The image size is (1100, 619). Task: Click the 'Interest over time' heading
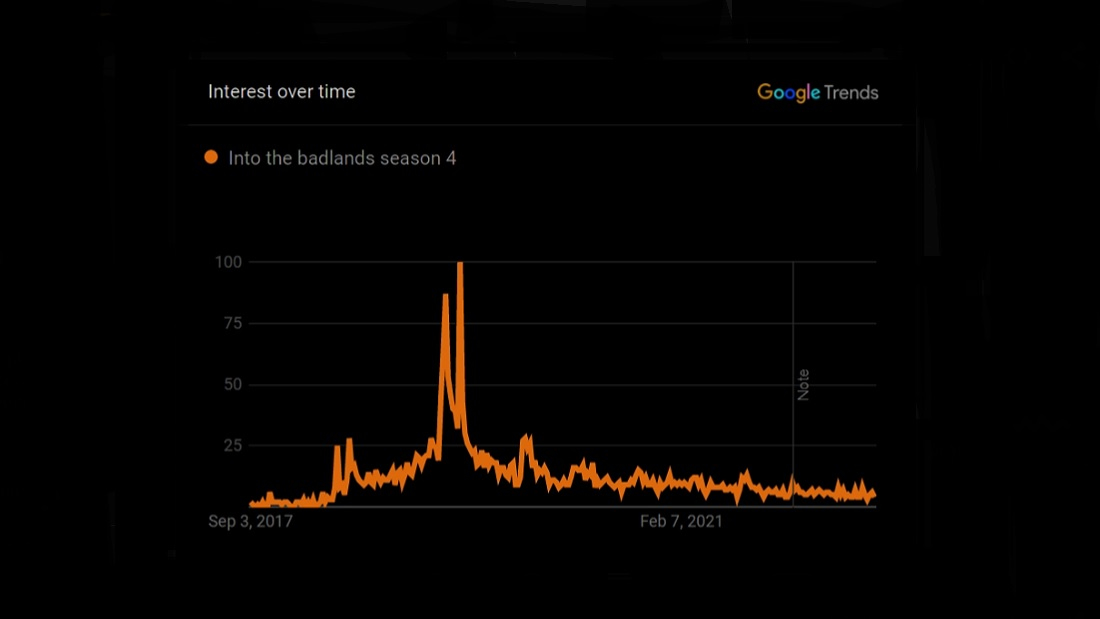point(281,91)
